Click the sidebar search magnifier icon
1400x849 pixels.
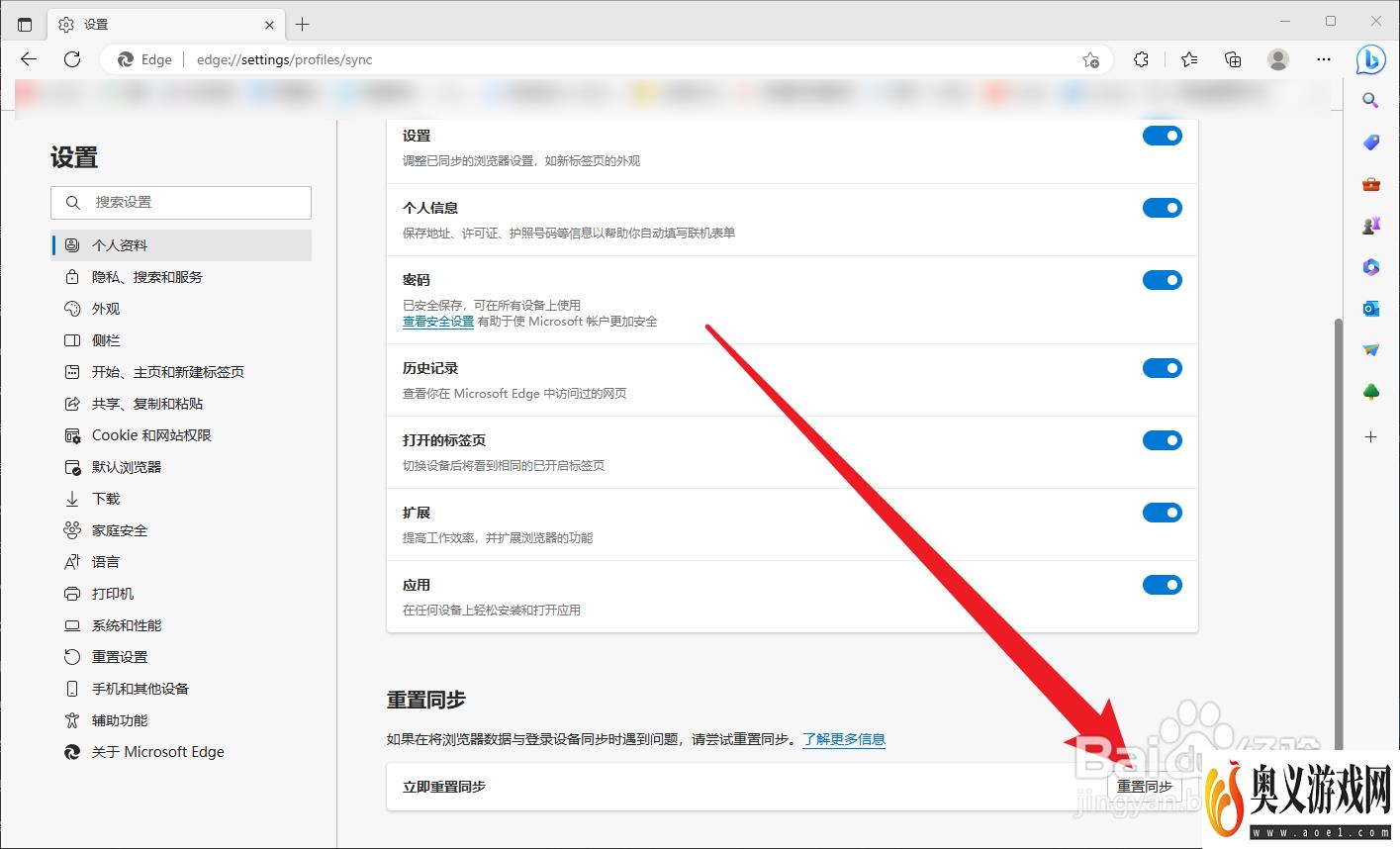pyautogui.click(x=1370, y=100)
